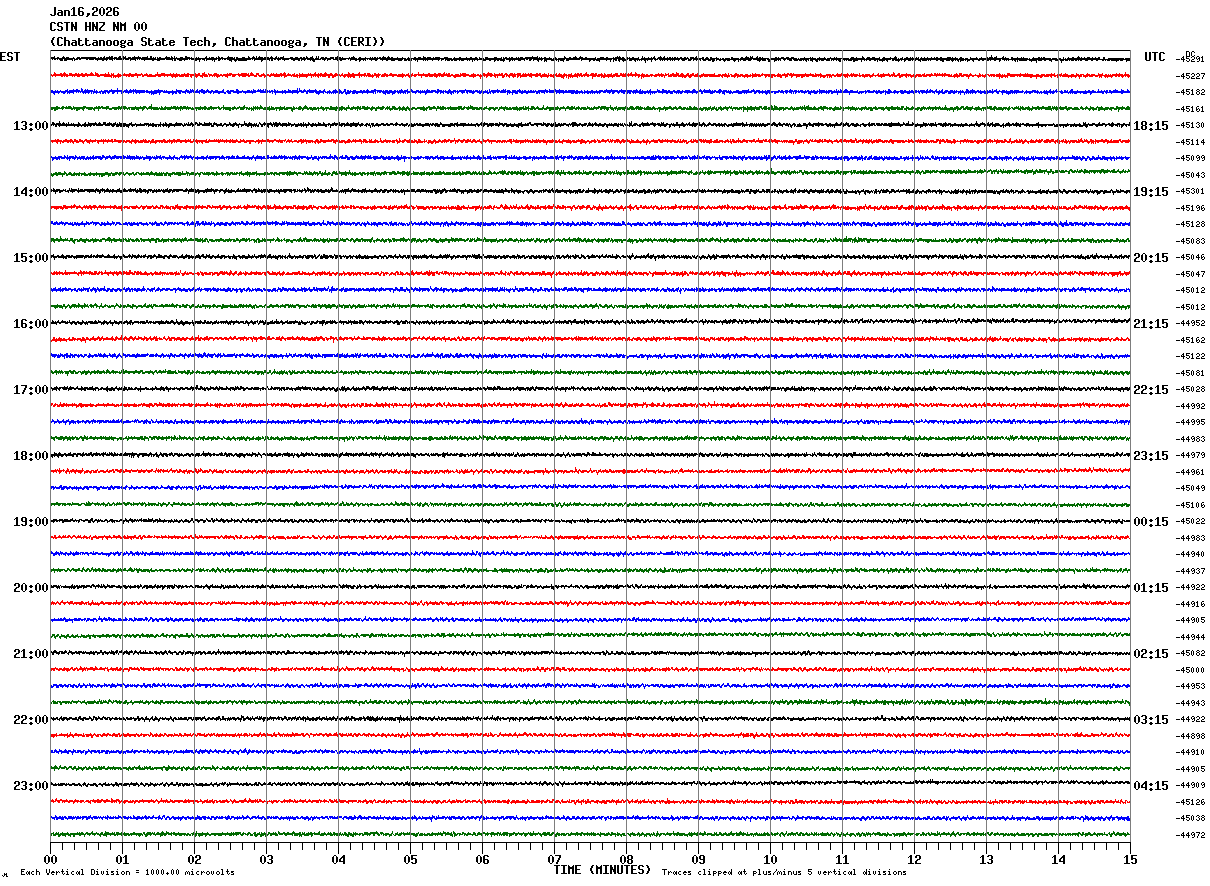Click the 19:15 UTC time label
Screen dimensions: 1210x886
tap(1151, 192)
